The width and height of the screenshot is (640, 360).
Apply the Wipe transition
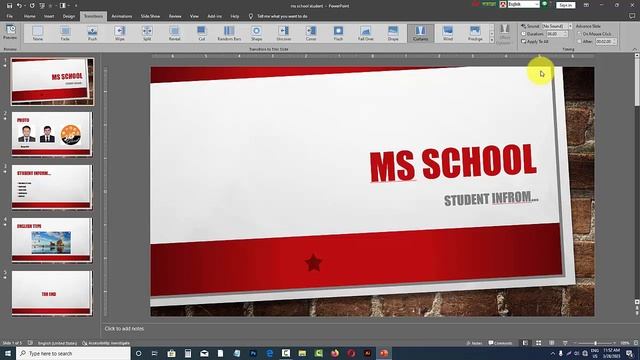(x=120, y=33)
